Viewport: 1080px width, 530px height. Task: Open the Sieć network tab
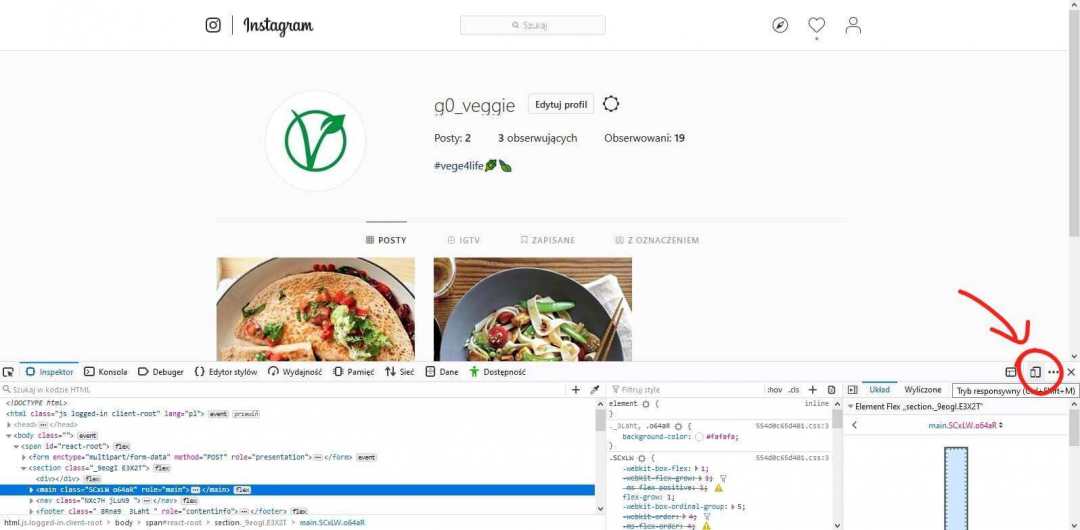399,372
